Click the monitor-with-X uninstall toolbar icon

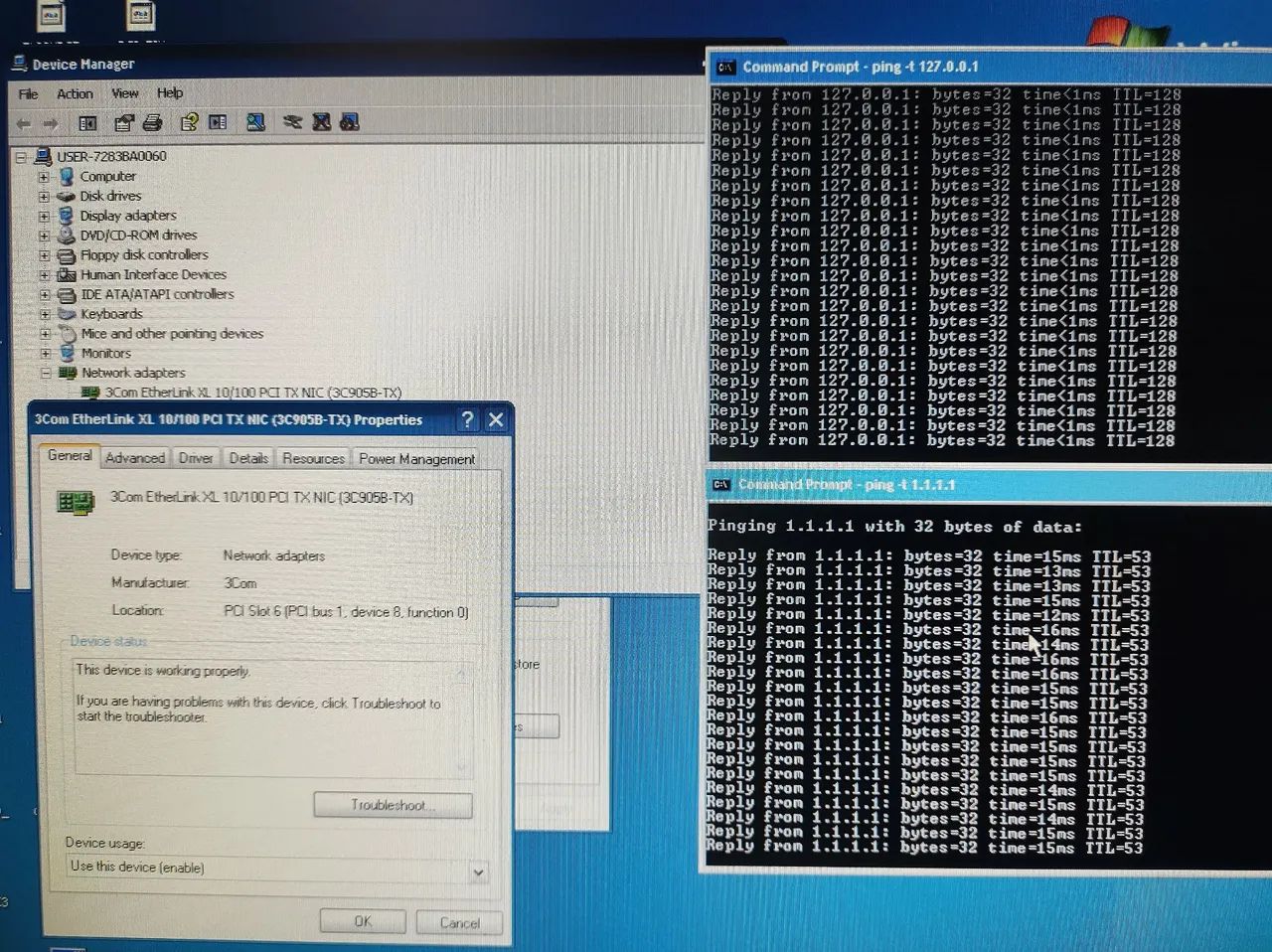(321, 122)
